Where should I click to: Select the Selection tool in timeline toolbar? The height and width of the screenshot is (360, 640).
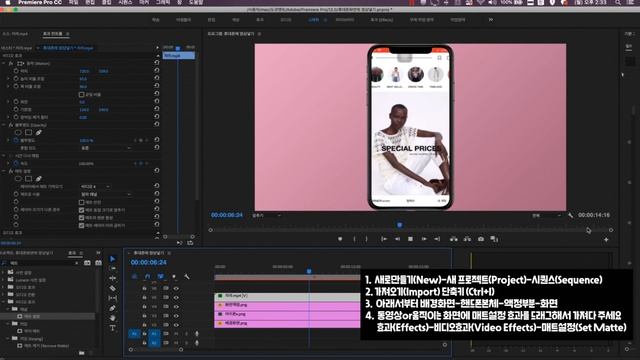(x=113, y=259)
